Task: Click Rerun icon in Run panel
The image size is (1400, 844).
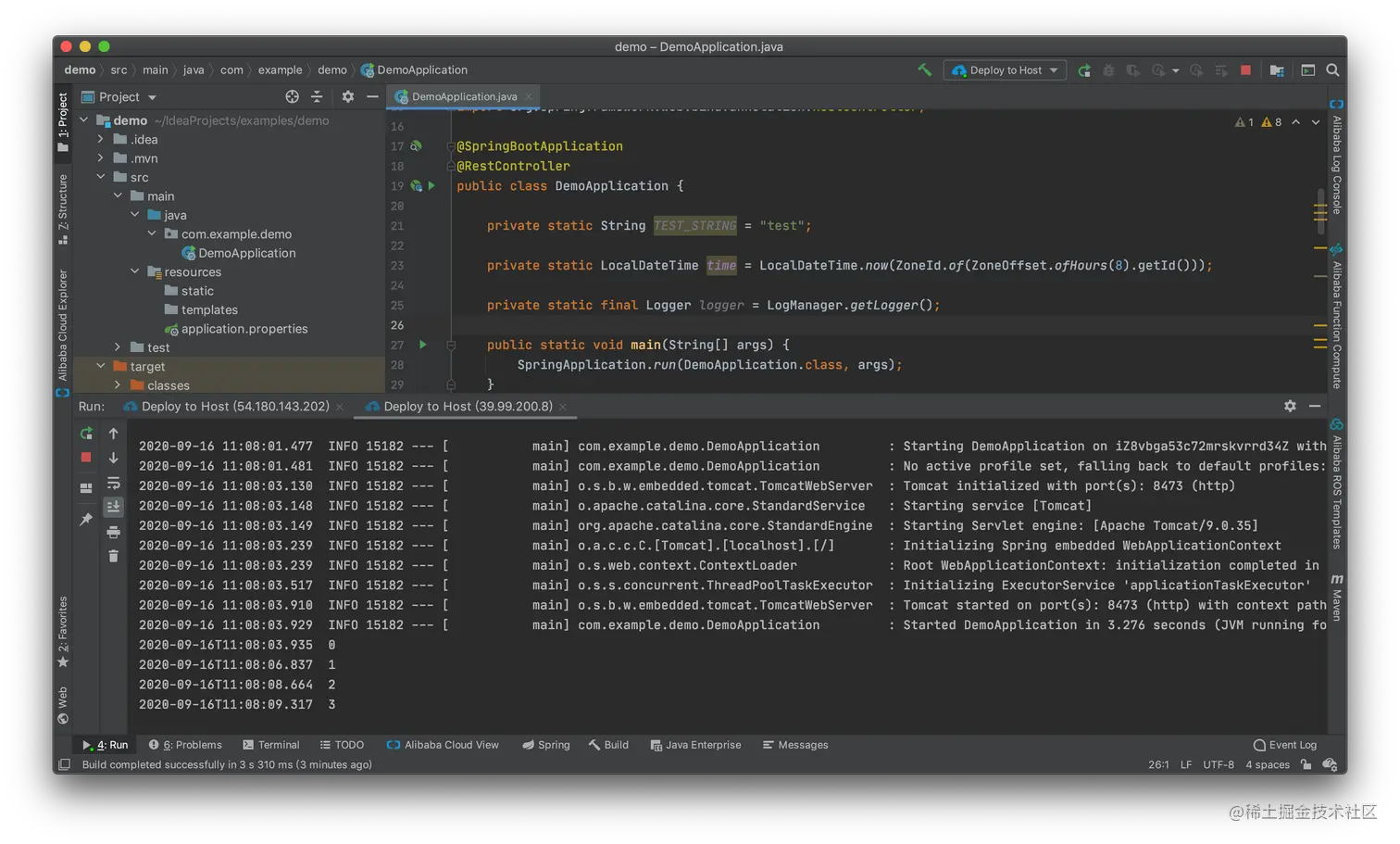Action: [86, 434]
